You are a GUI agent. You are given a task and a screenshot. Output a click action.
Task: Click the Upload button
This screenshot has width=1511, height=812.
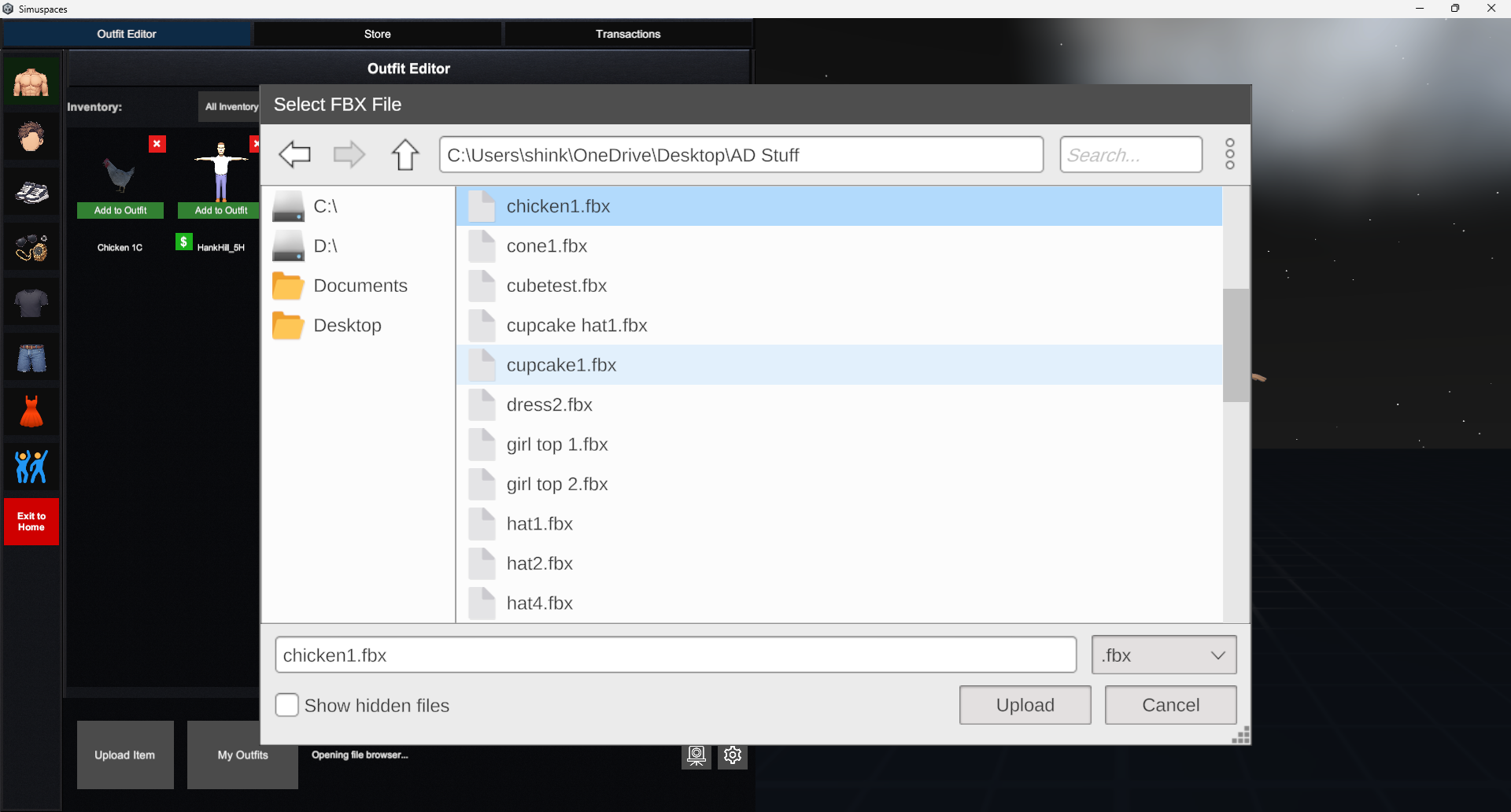click(x=1025, y=705)
